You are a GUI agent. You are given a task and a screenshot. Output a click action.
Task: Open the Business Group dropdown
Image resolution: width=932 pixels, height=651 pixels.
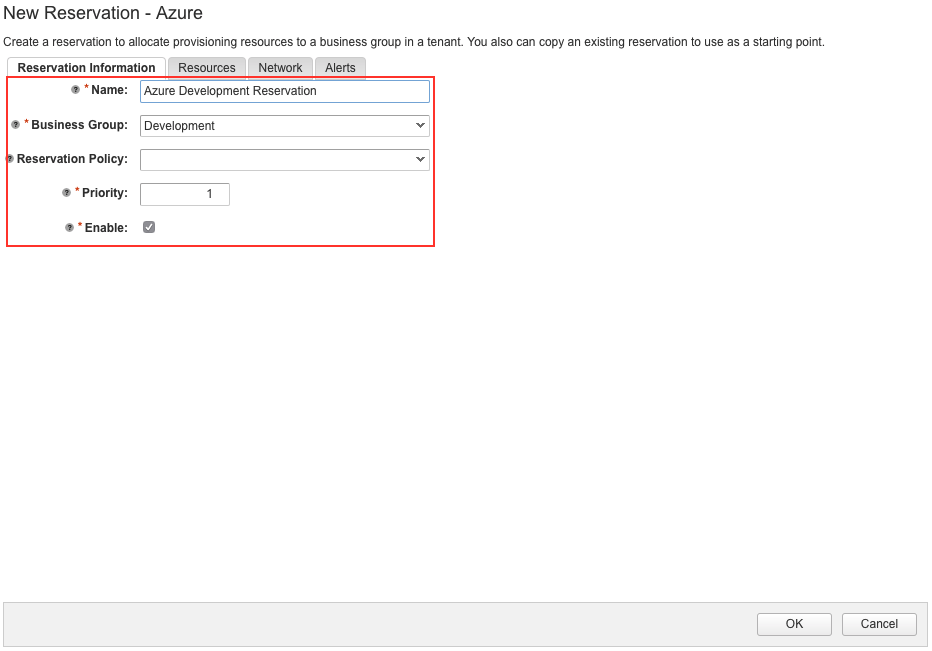click(x=285, y=125)
